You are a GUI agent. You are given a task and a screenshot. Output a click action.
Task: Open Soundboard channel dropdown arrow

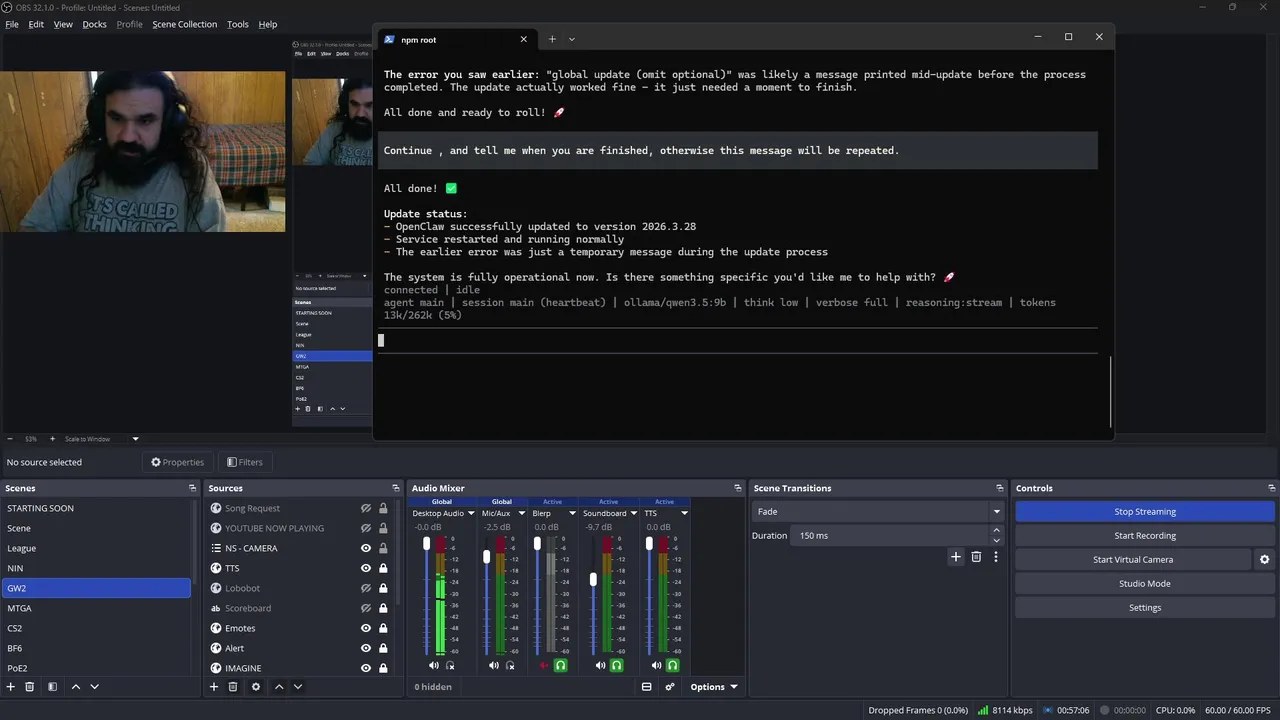tap(633, 514)
